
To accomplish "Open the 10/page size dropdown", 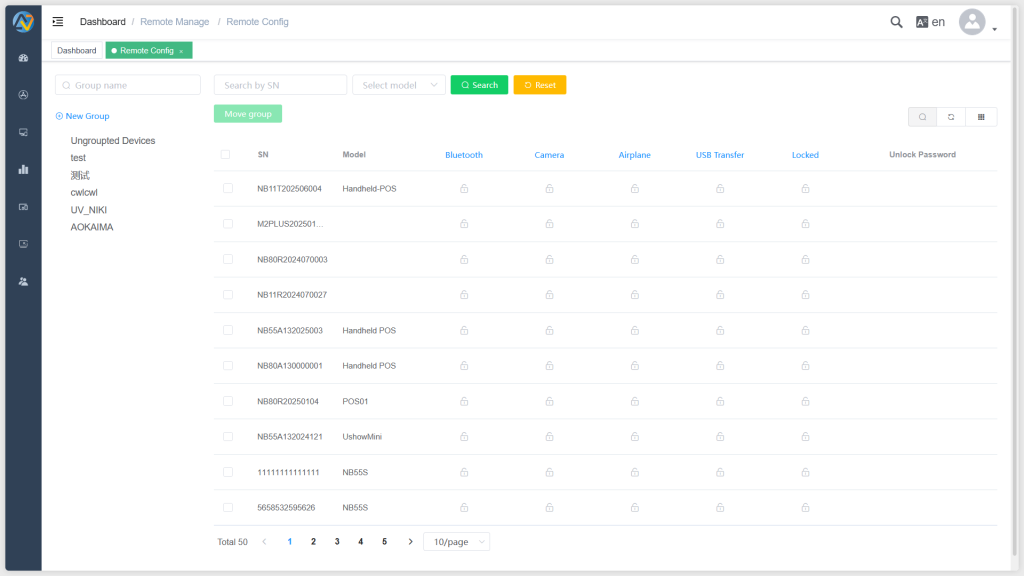I will point(456,541).
